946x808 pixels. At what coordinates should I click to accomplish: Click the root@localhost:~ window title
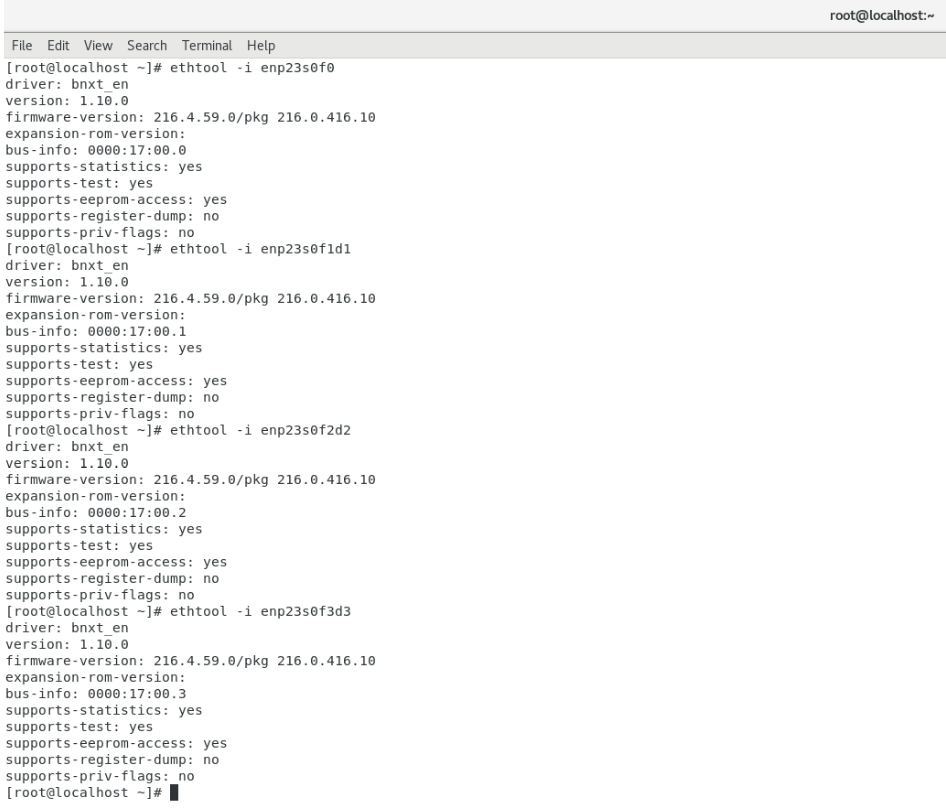pos(881,16)
